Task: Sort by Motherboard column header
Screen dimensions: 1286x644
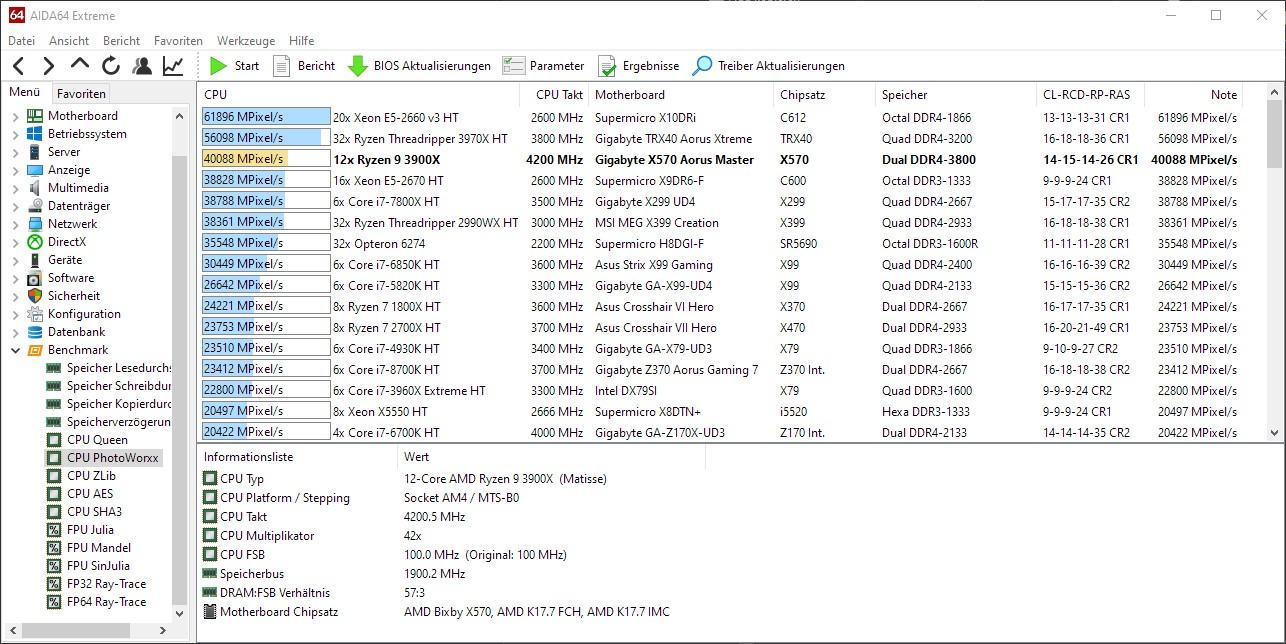Action: pos(681,95)
